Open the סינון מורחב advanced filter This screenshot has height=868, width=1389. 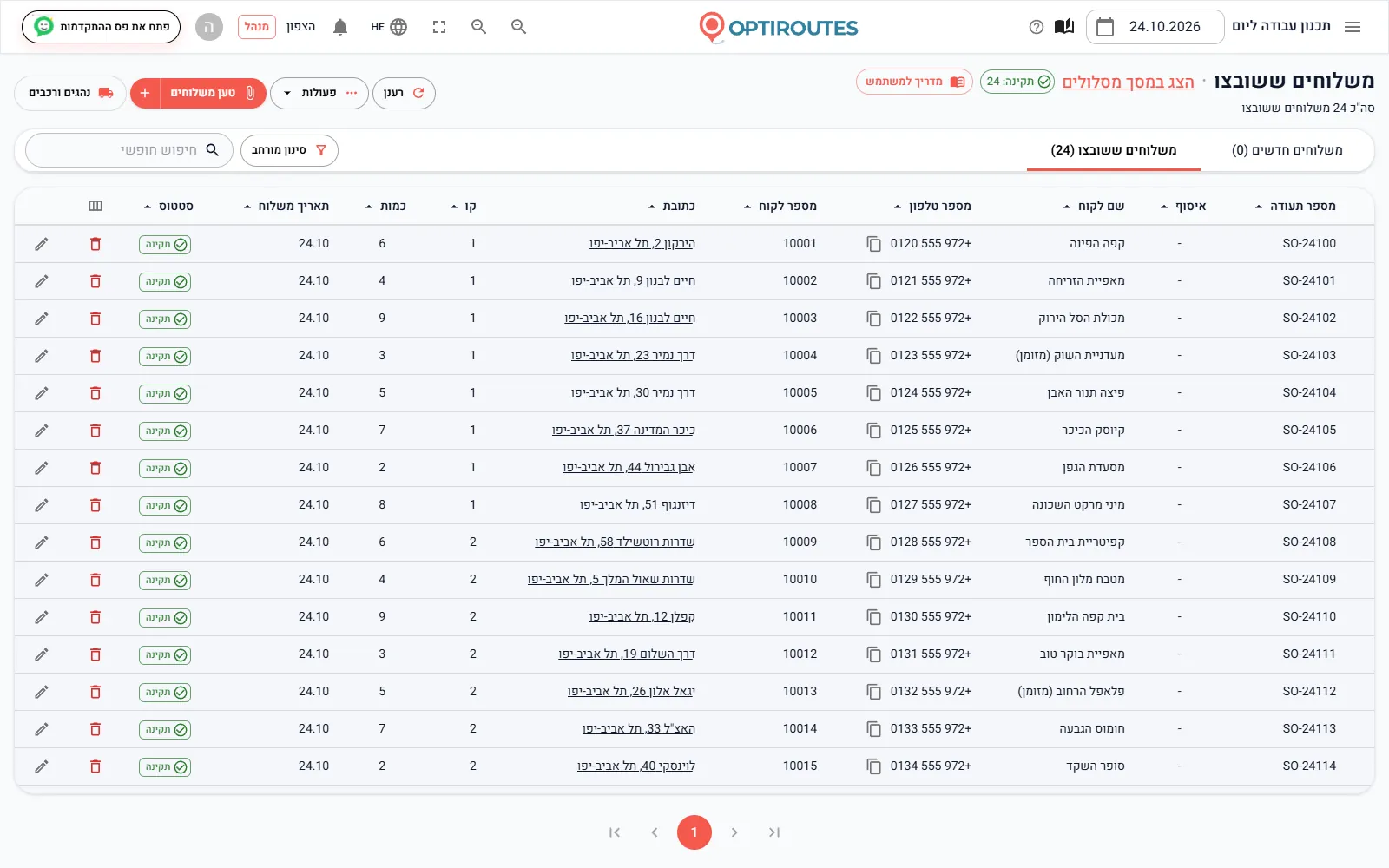(x=289, y=150)
